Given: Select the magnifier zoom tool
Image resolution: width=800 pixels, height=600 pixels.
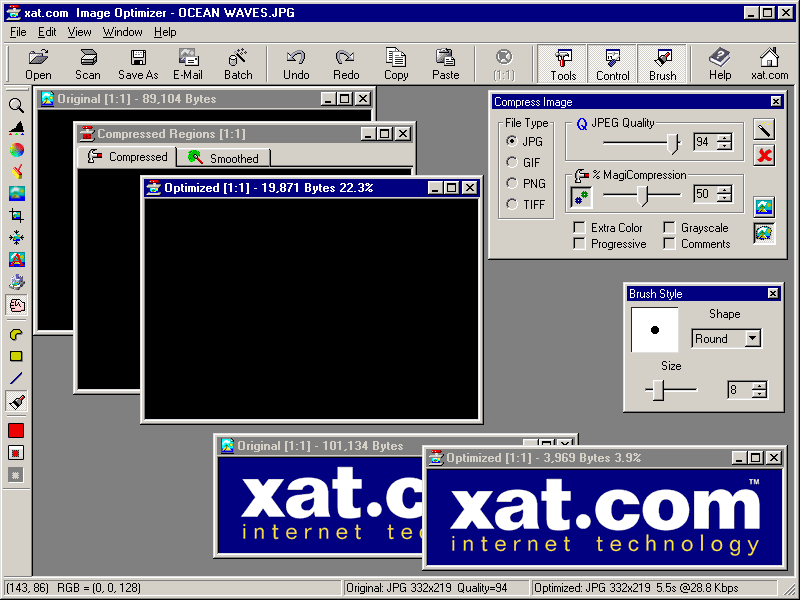Looking at the screenshot, I should [16, 105].
